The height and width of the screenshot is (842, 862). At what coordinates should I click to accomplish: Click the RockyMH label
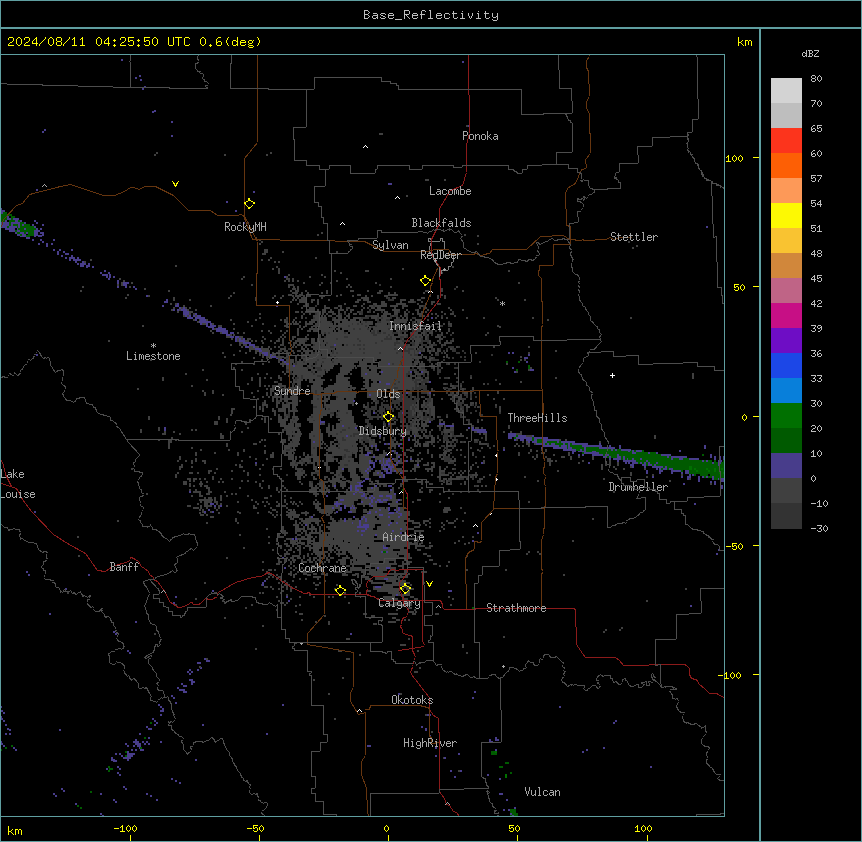point(245,227)
